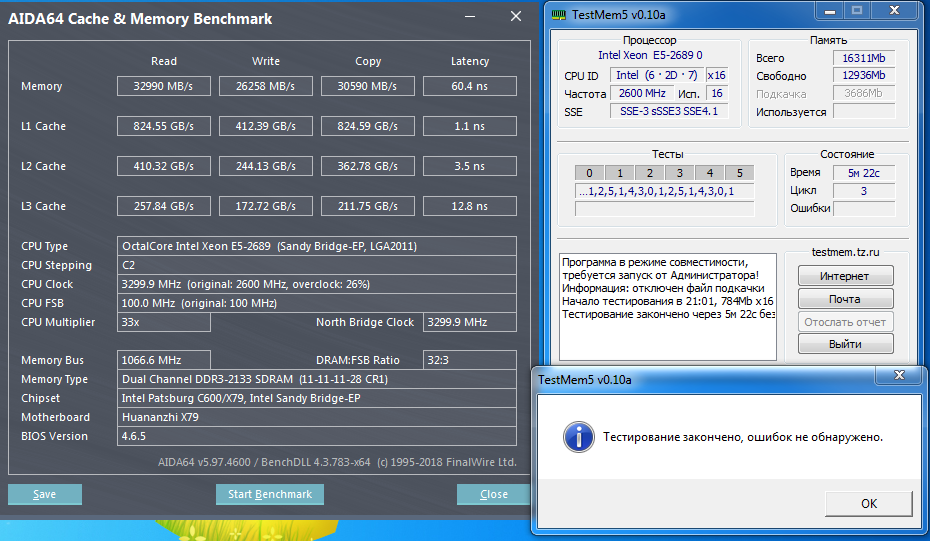Click L2 Cache Copy 362.78 GB/s
This screenshot has width=930, height=541.
click(x=368, y=166)
